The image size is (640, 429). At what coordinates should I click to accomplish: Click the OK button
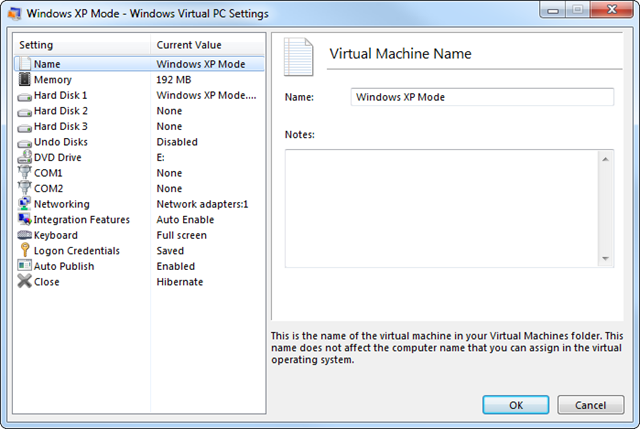pyautogui.click(x=515, y=405)
